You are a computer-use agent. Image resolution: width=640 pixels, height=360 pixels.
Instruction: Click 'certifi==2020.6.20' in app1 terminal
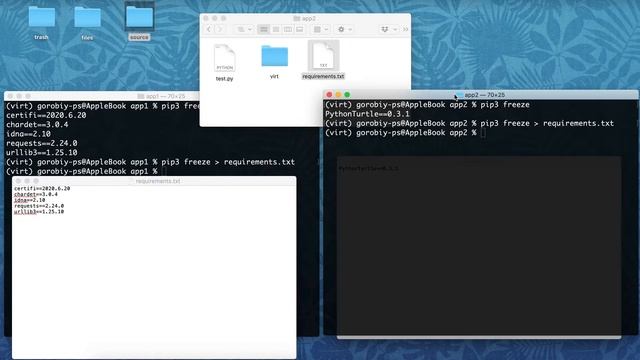coord(46,115)
